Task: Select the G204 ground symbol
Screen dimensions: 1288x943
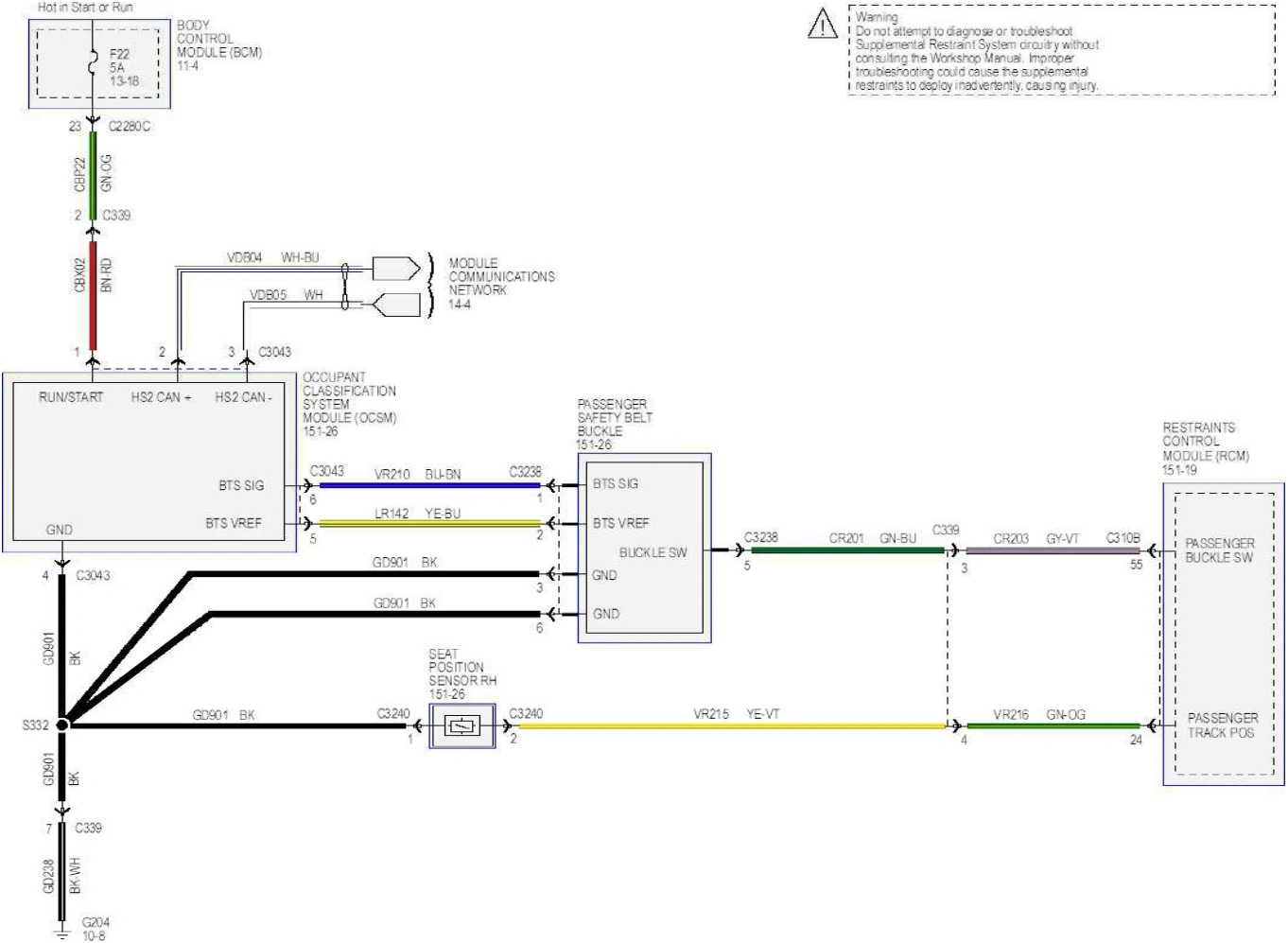Action: 62,934
